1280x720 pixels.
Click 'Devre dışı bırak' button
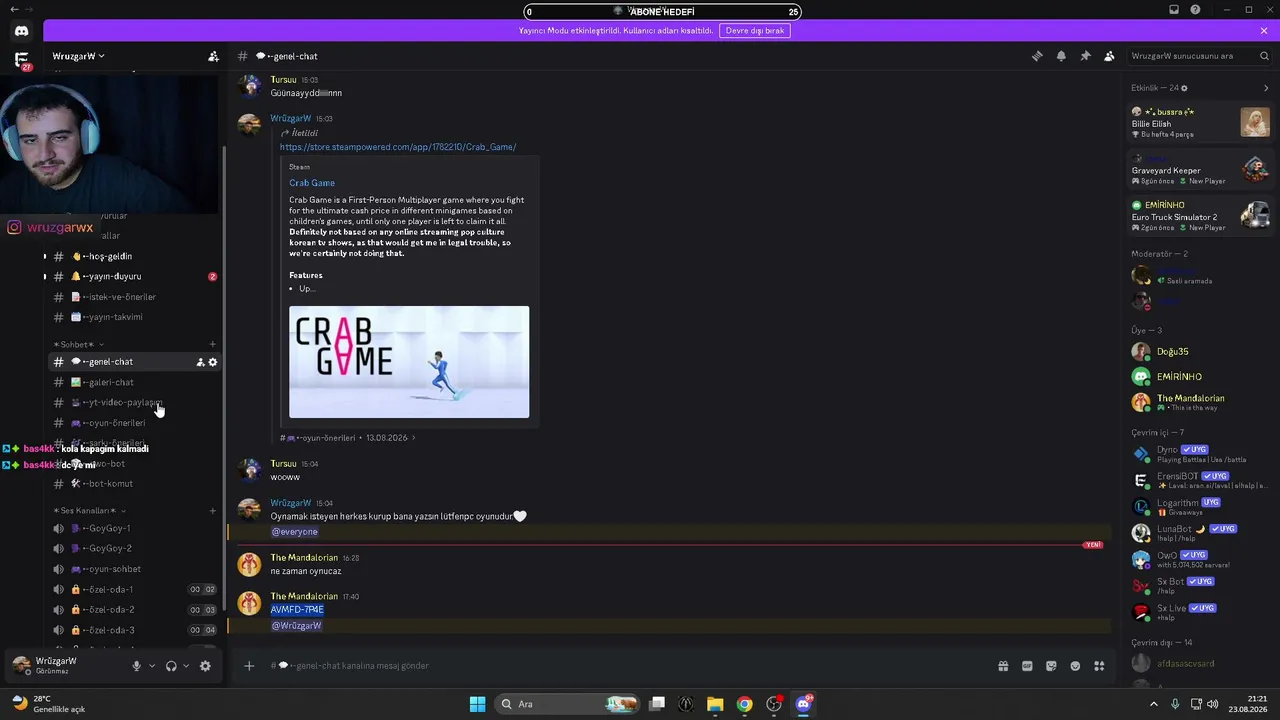755,31
